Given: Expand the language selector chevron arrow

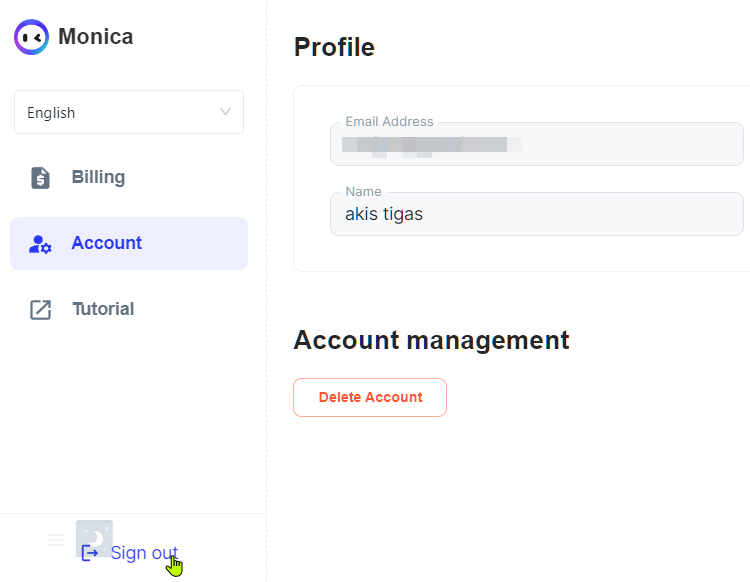Looking at the screenshot, I should (x=226, y=112).
